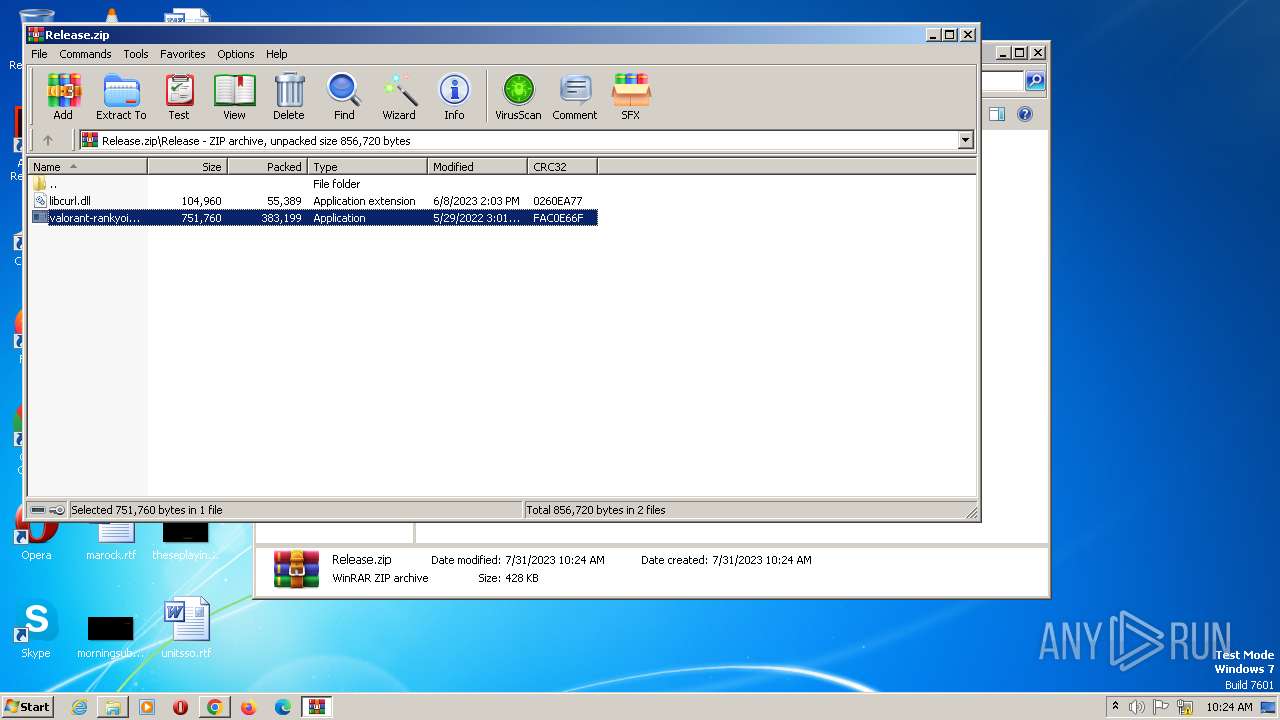Select the libcurl.dll file row
This screenshot has width=1280, height=720.
(313, 201)
